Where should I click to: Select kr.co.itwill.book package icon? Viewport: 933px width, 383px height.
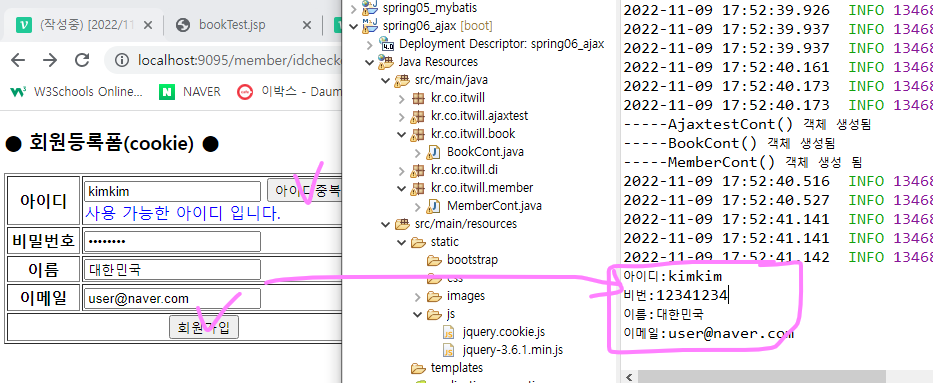(x=419, y=134)
